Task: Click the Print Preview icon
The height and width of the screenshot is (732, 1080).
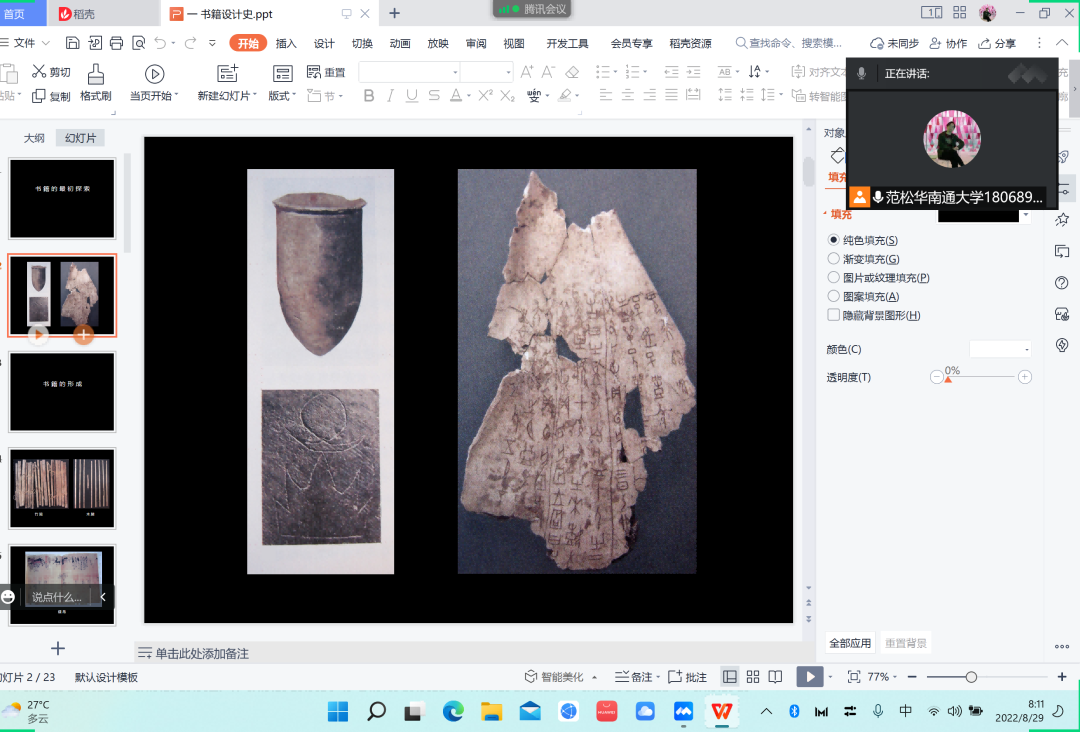Action: click(138, 43)
